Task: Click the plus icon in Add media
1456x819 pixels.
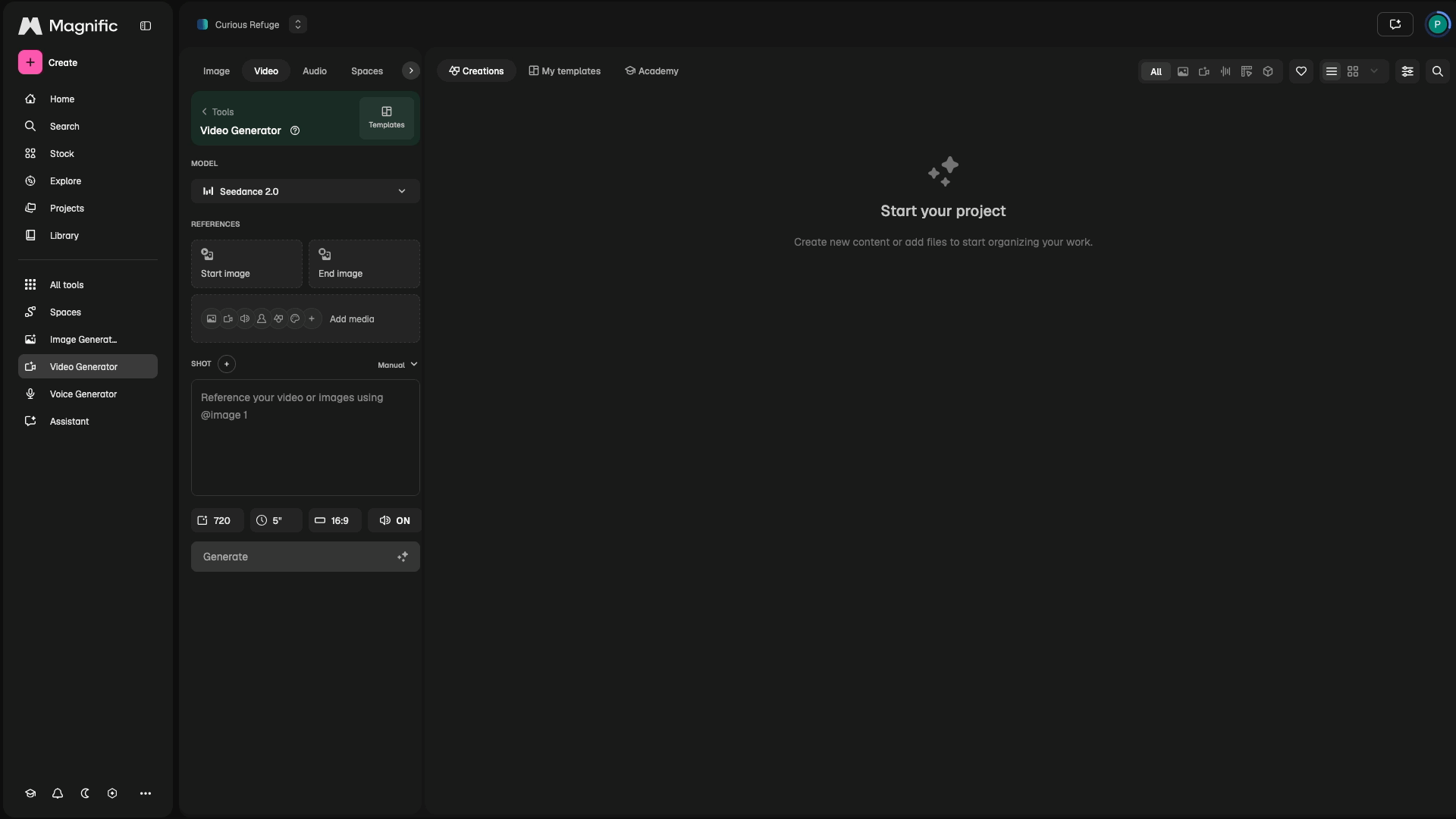Action: [312, 319]
